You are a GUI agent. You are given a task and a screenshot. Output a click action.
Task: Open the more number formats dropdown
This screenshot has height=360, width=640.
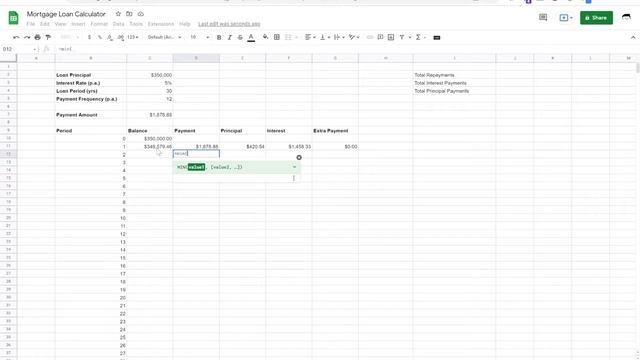coord(133,37)
